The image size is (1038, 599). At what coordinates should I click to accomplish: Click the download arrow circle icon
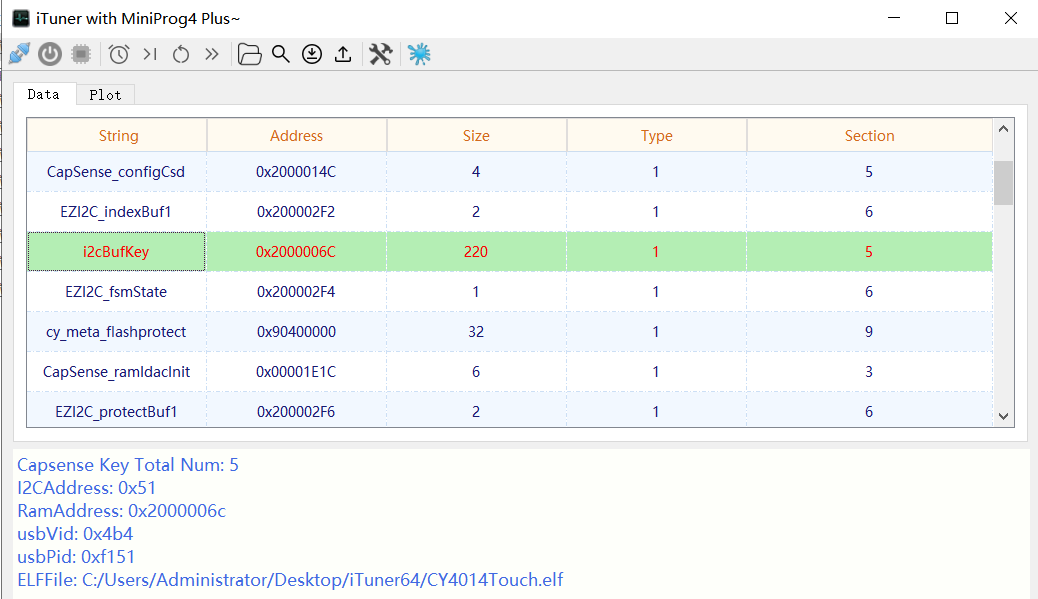click(312, 54)
